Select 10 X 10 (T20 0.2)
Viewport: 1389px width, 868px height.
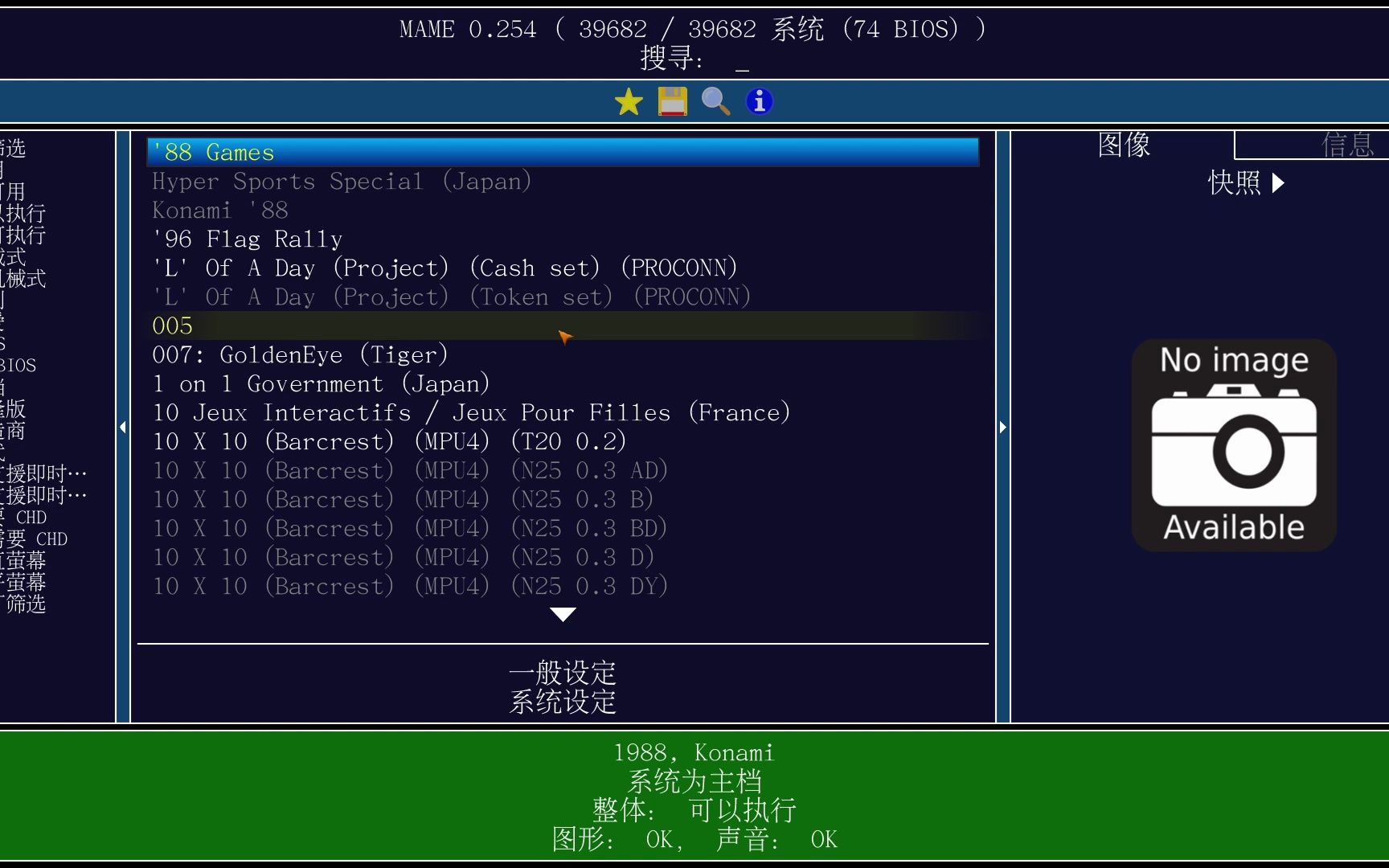[563, 441]
